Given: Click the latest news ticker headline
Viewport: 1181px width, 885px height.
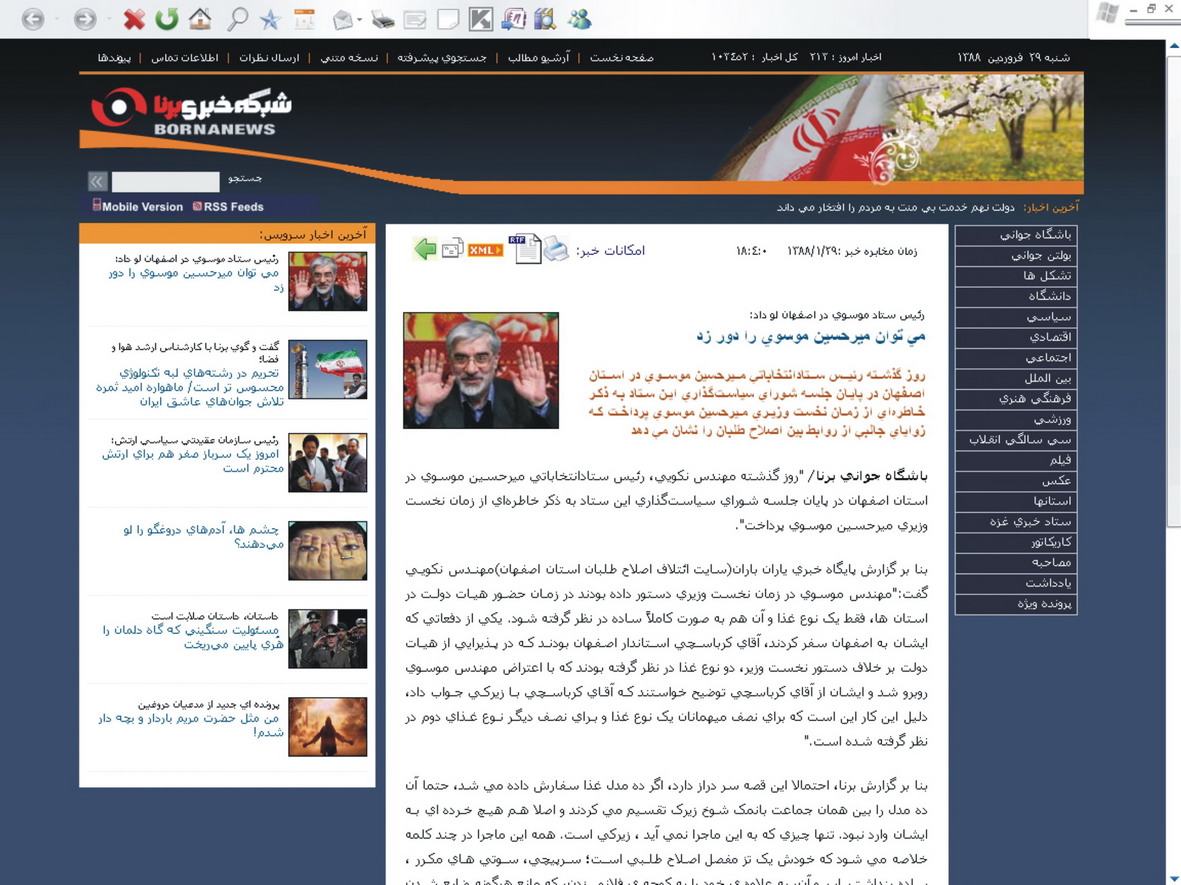Looking at the screenshot, I should coord(896,207).
